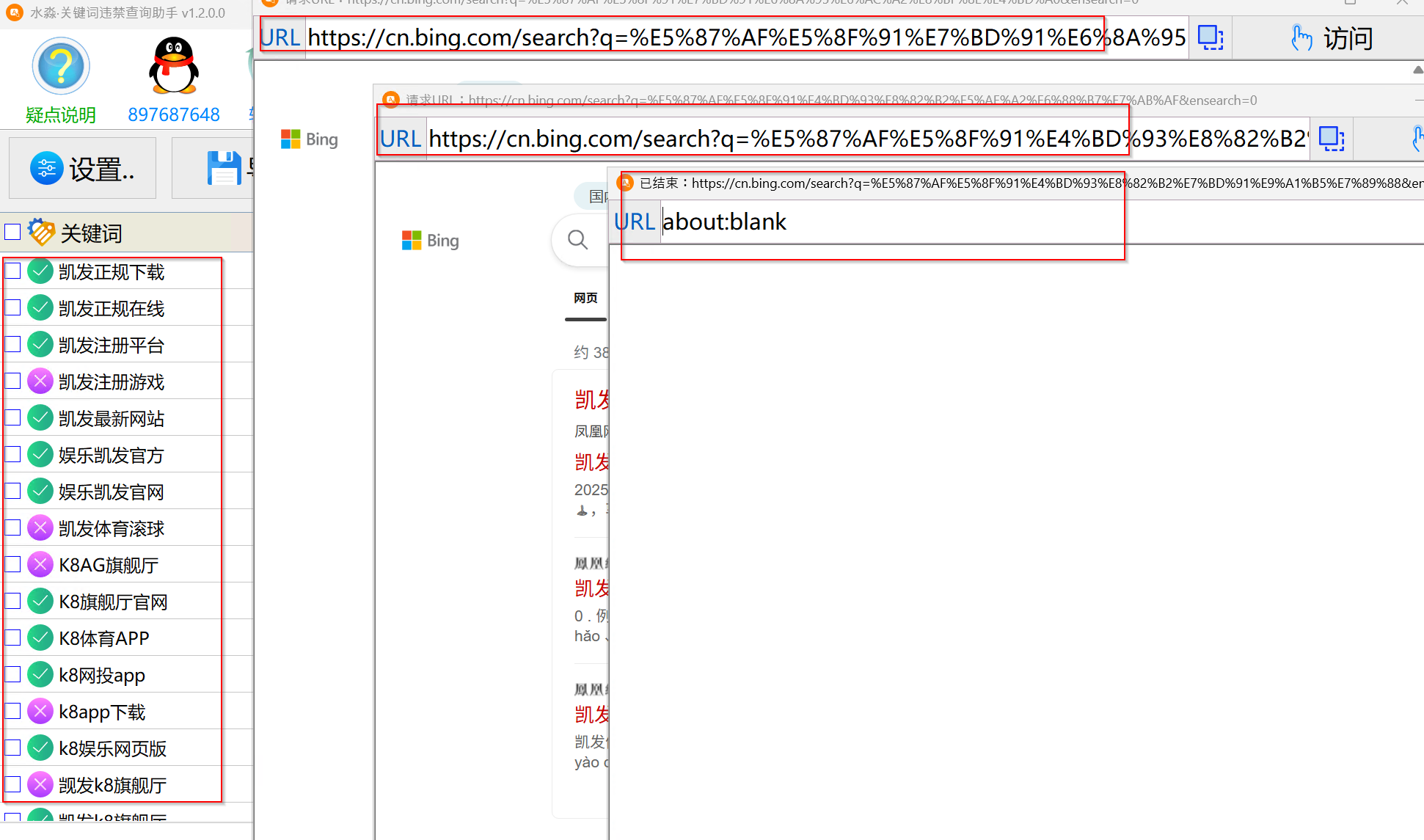
Task: Click the keyword text 娱乐凯发官网
Action: 112,492
